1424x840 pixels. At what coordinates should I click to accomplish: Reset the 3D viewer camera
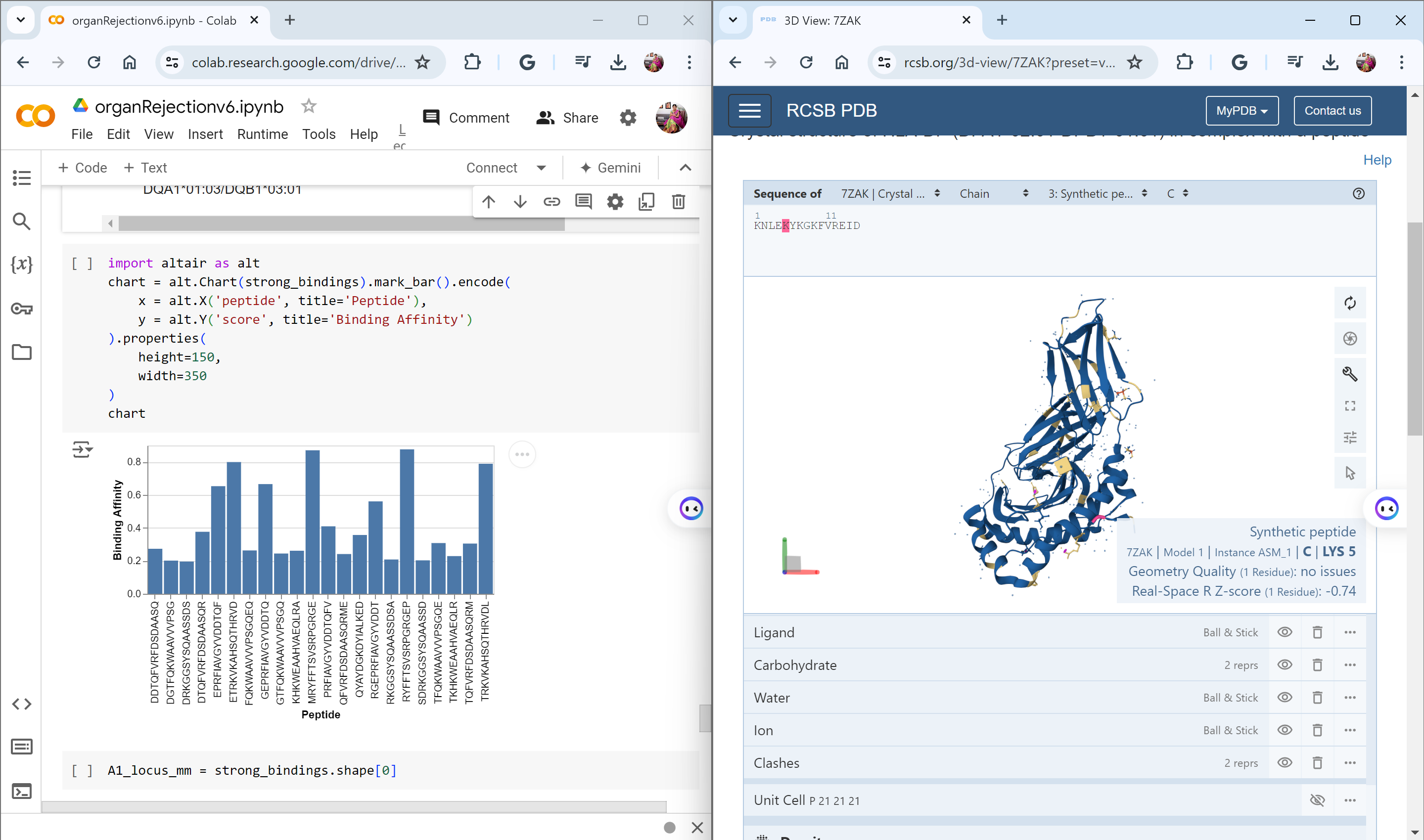pos(1350,304)
